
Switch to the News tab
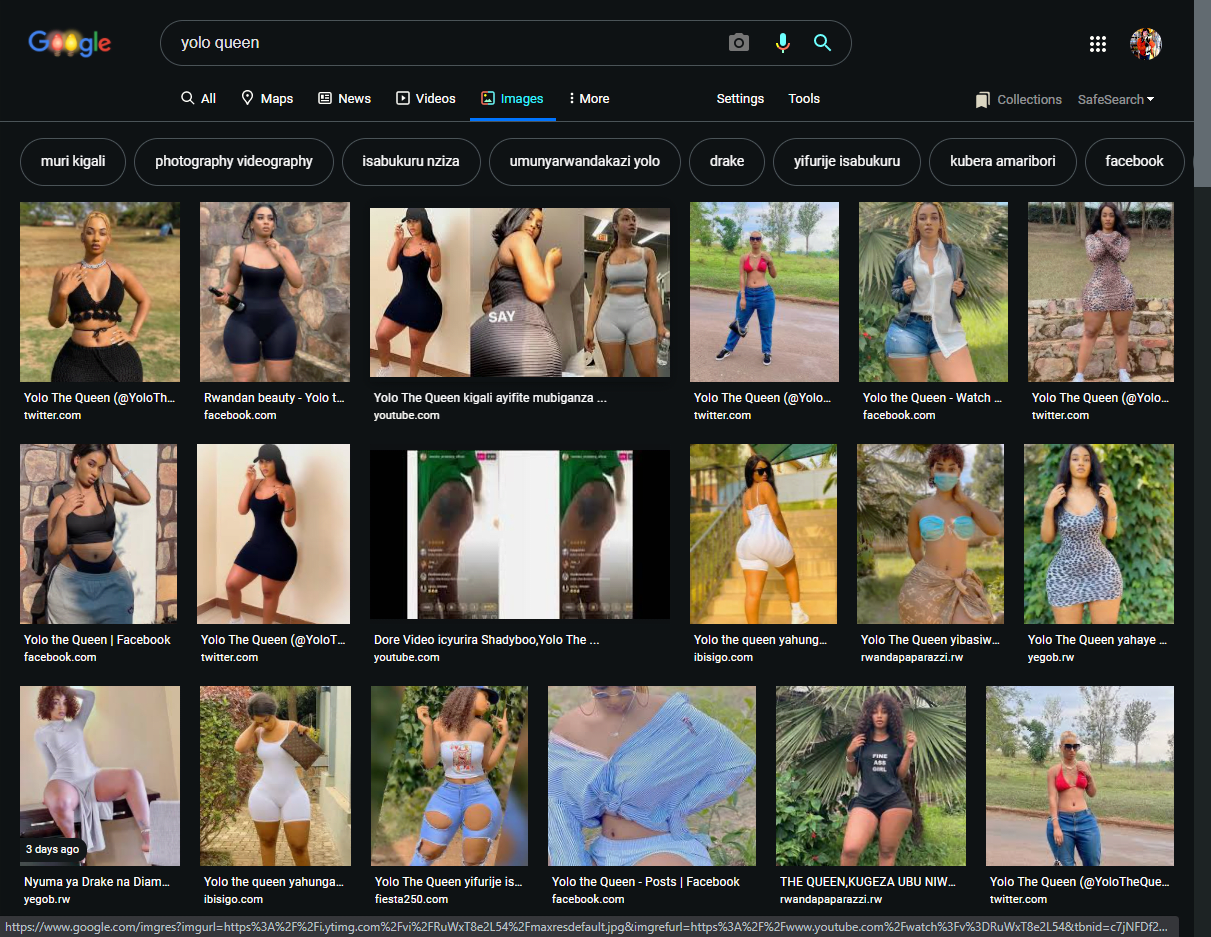344,98
